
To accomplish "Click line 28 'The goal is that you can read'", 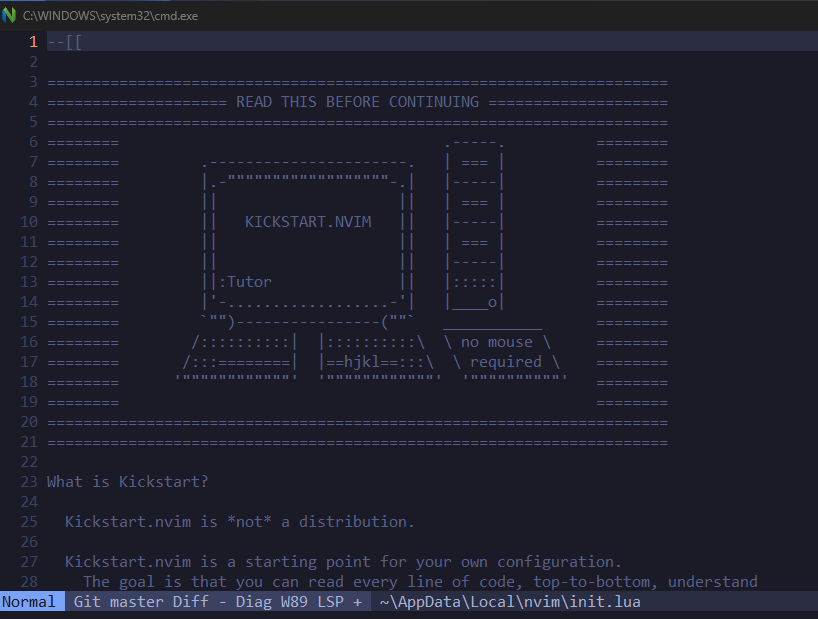I will tap(420, 581).
